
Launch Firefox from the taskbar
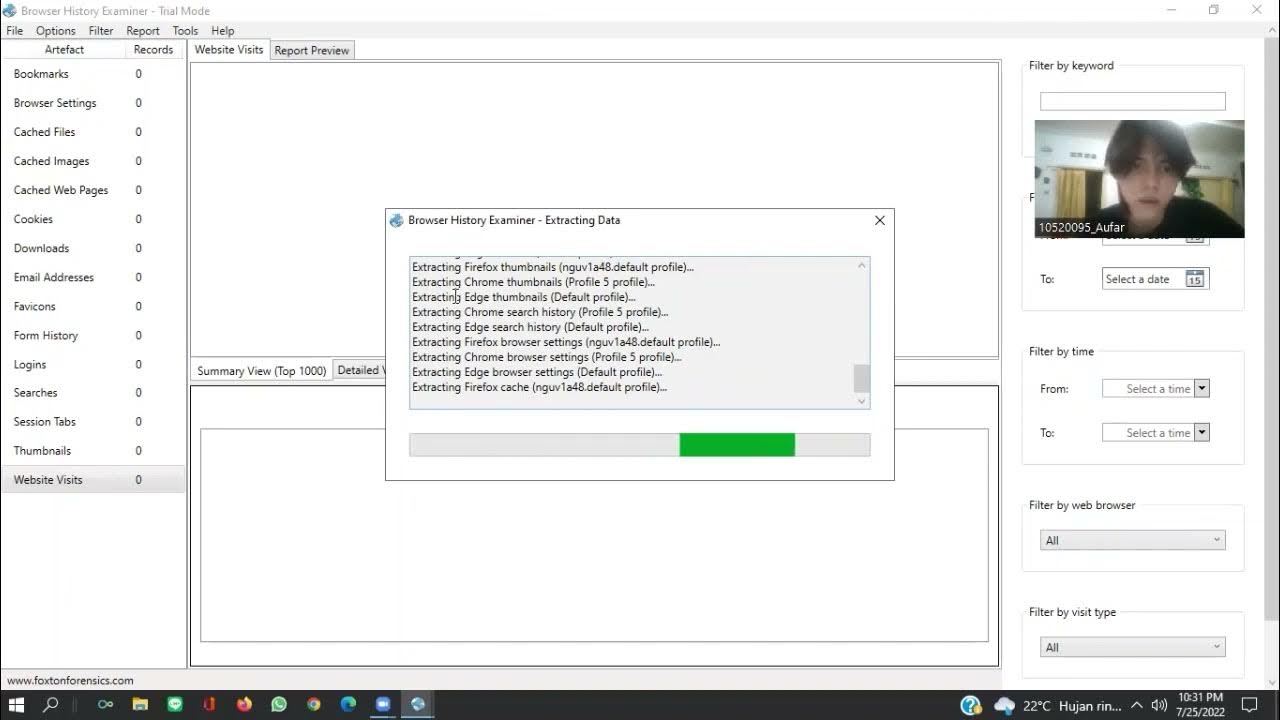[x=244, y=704]
